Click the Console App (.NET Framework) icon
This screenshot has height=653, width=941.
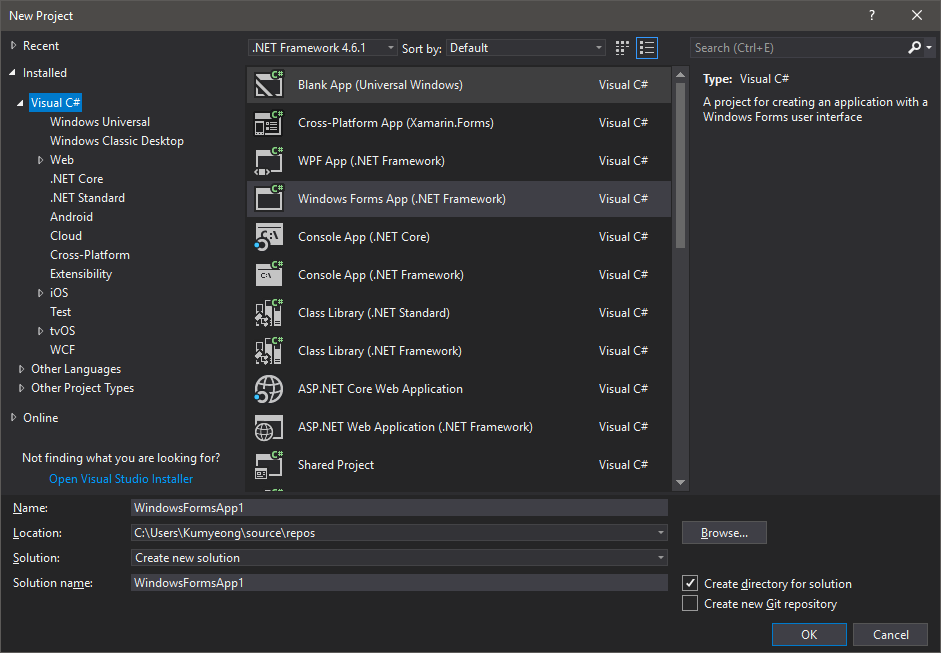[269, 275]
